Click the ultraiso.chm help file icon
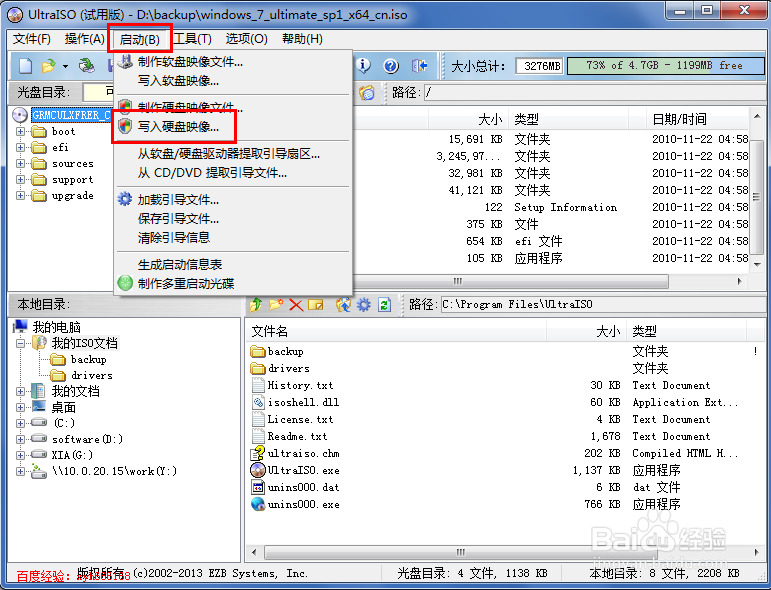This screenshot has width=771, height=590. point(258,453)
